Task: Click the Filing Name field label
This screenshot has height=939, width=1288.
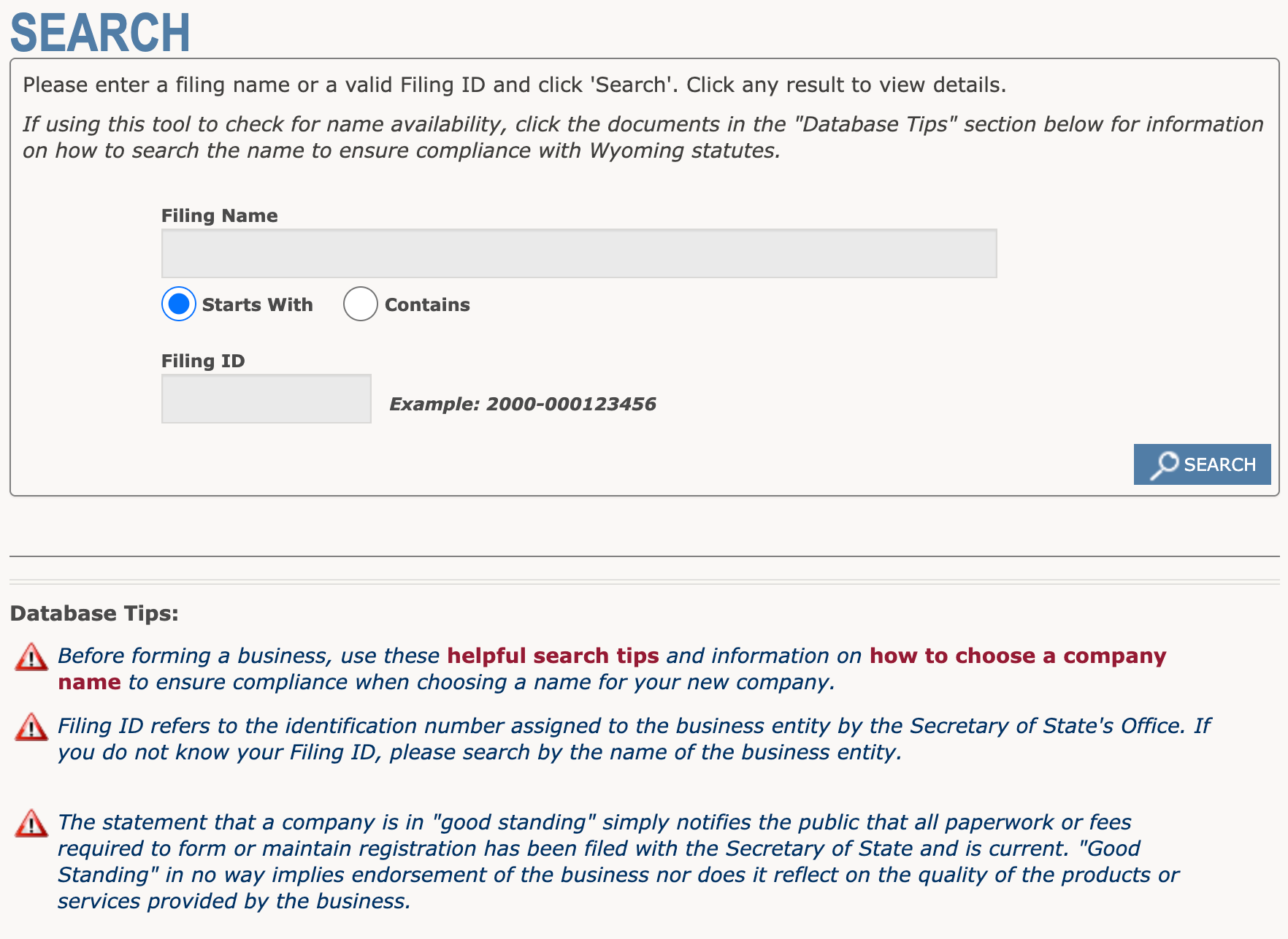Action: pos(220,215)
